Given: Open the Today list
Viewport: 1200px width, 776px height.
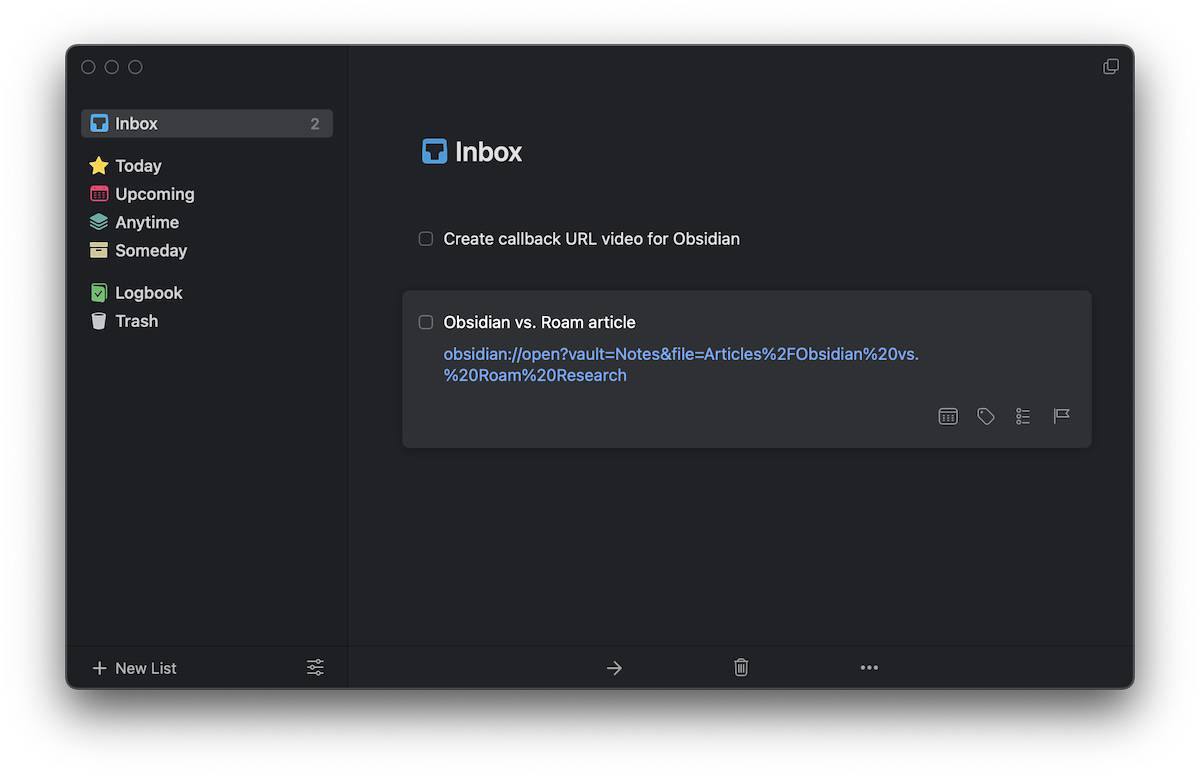Looking at the screenshot, I should coord(138,166).
